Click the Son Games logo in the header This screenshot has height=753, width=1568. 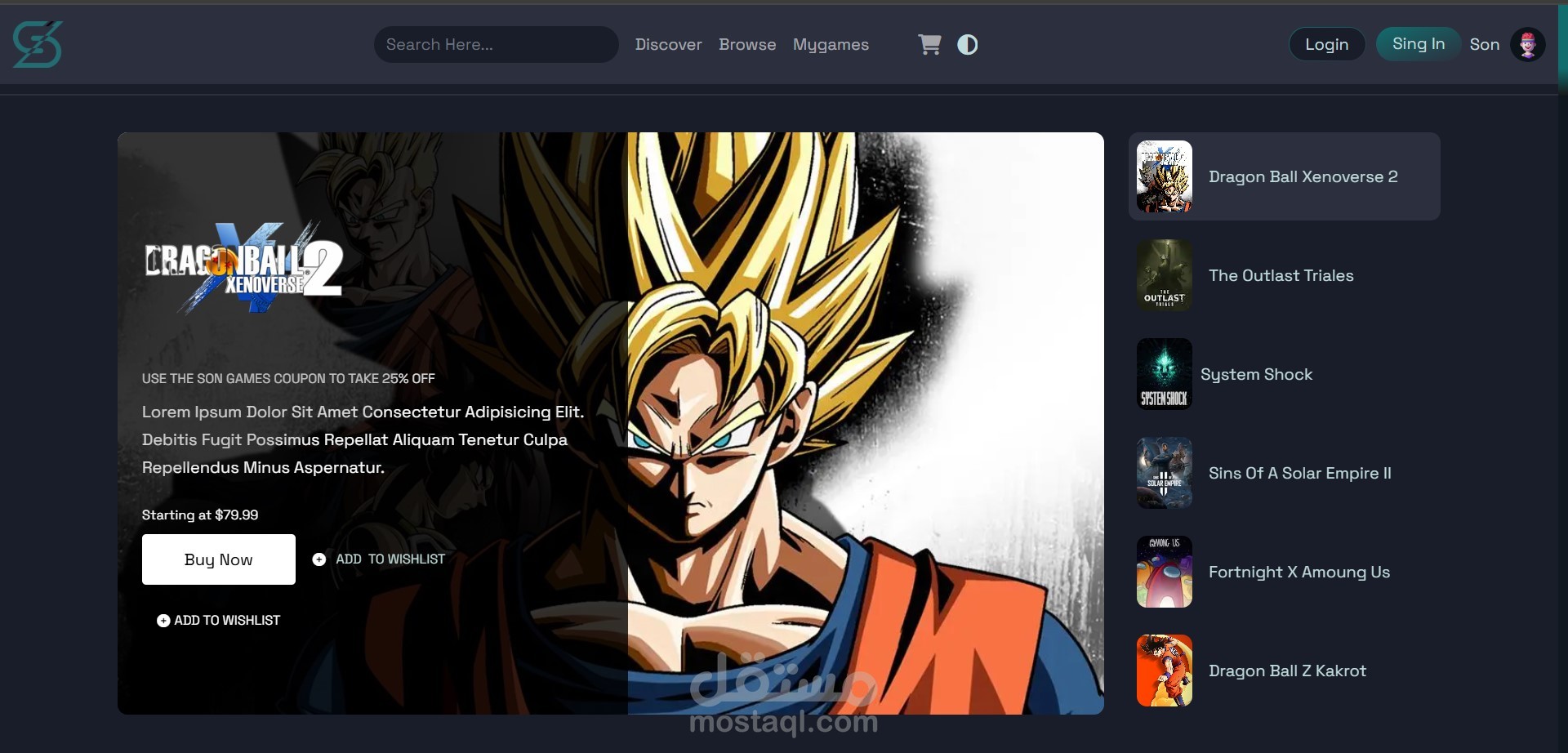click(x=38, y=44)
